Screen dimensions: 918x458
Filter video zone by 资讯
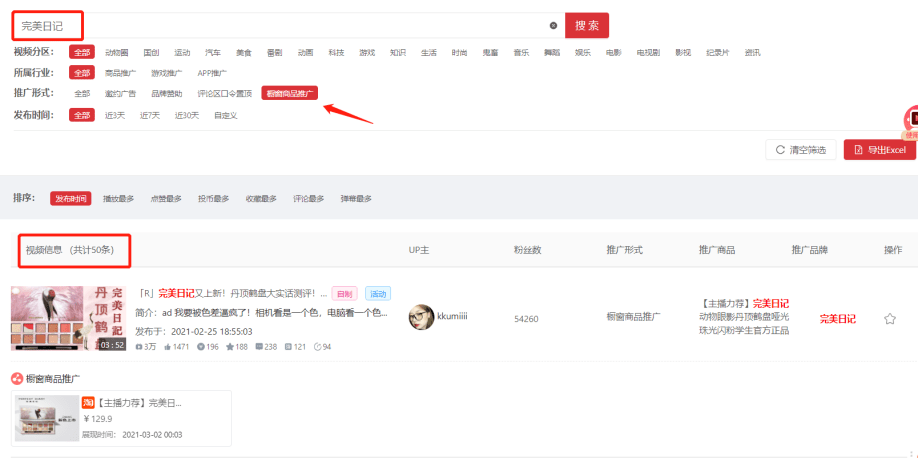(753, 52)
